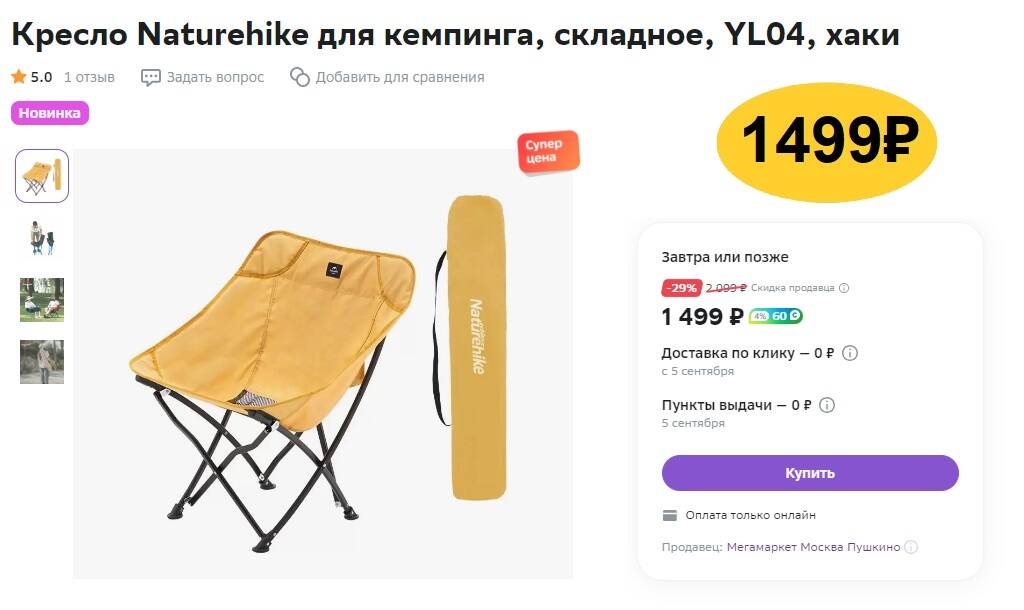1024x610 pixels.
Task: Click the orange star rating icon
Action: click(18, 77)
